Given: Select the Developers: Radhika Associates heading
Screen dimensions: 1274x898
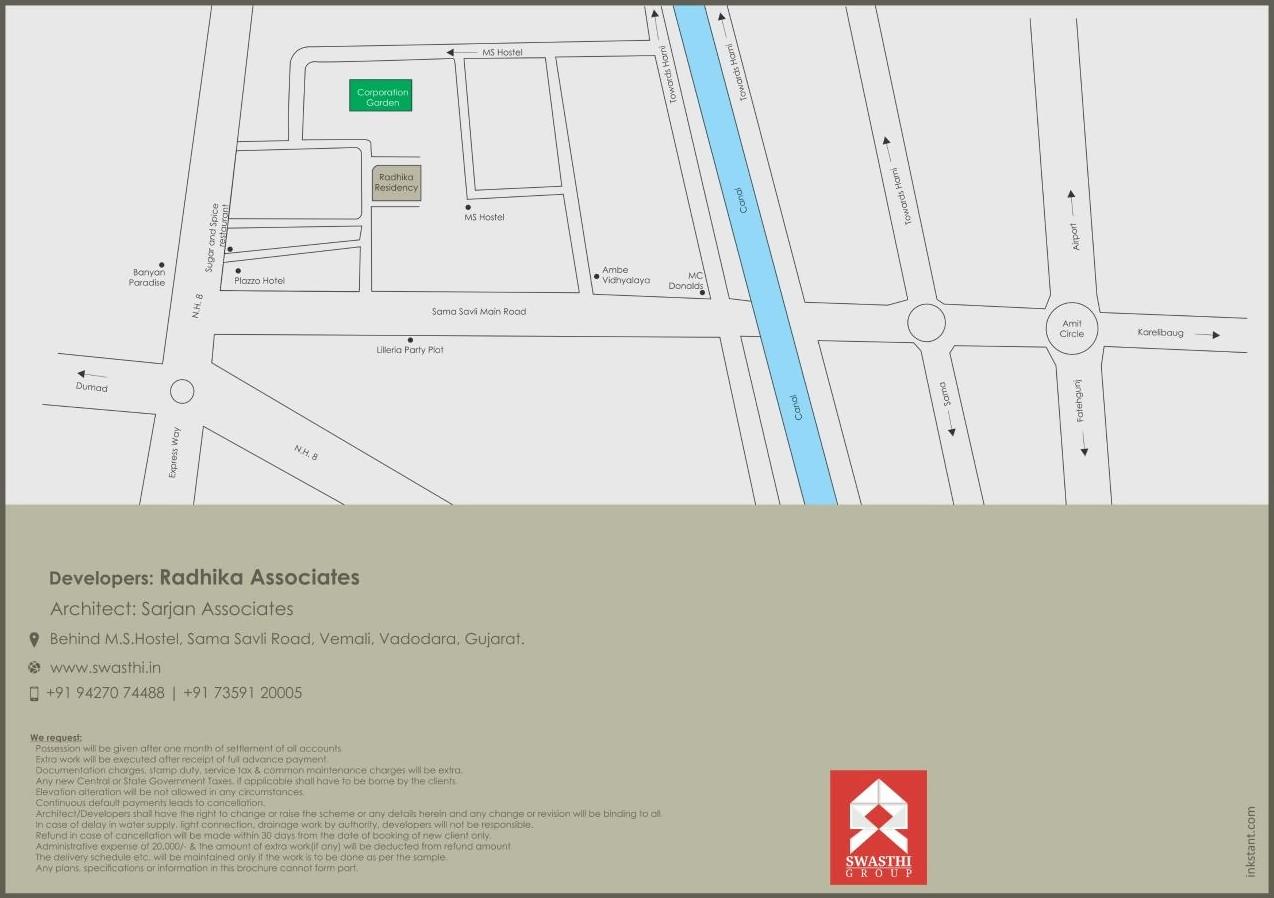Looking at the screenshot, I should coord(204,577).
